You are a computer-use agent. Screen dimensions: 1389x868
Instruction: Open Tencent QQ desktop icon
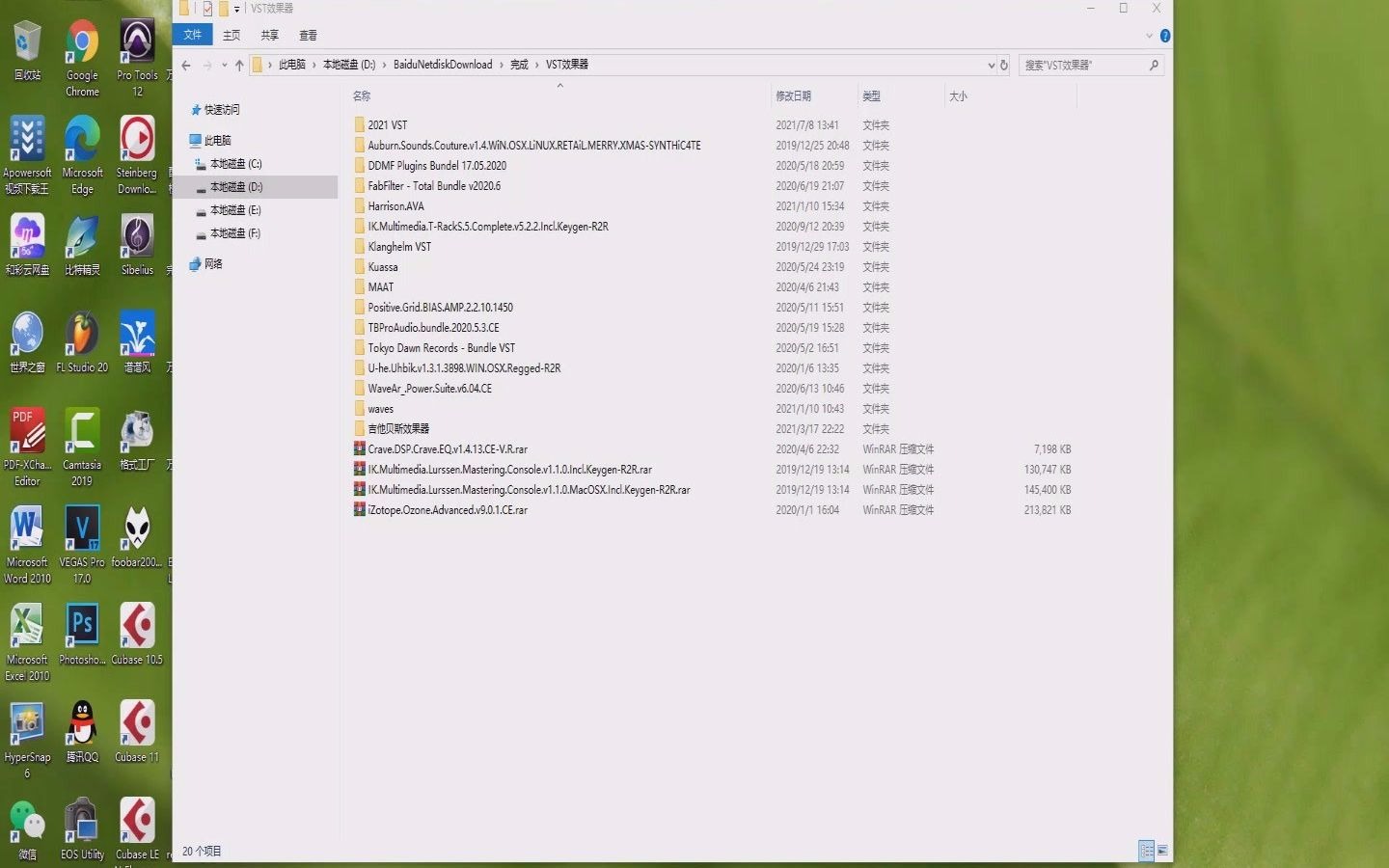pos(82,732)
